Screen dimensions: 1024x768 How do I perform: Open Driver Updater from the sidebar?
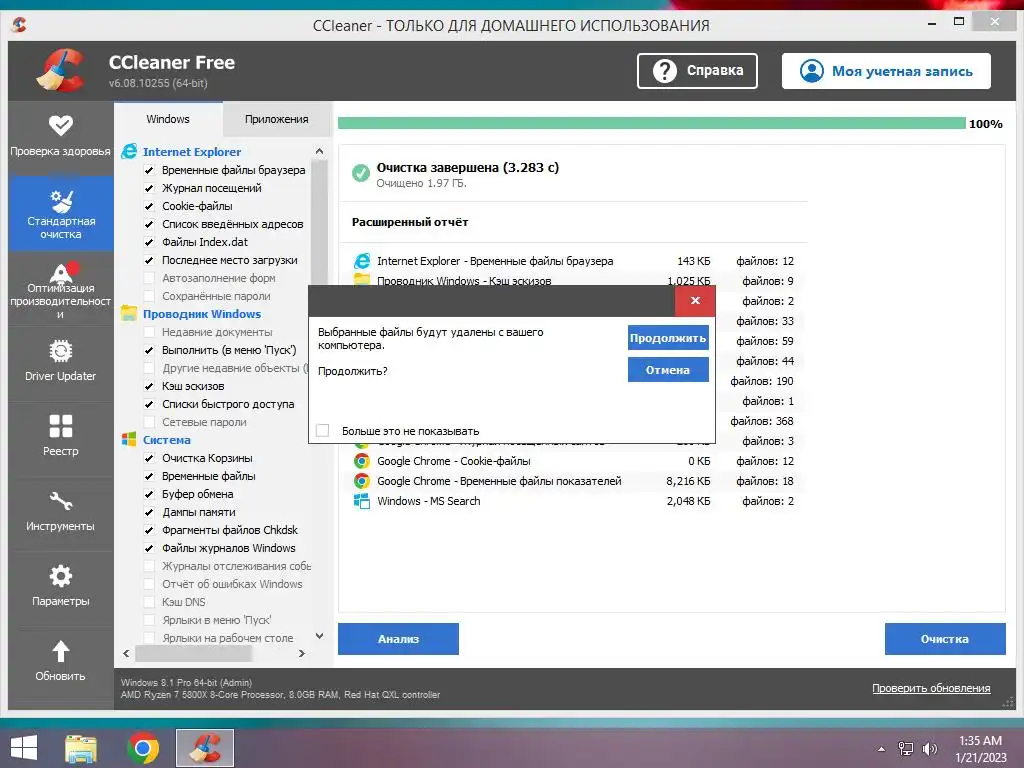61,360
